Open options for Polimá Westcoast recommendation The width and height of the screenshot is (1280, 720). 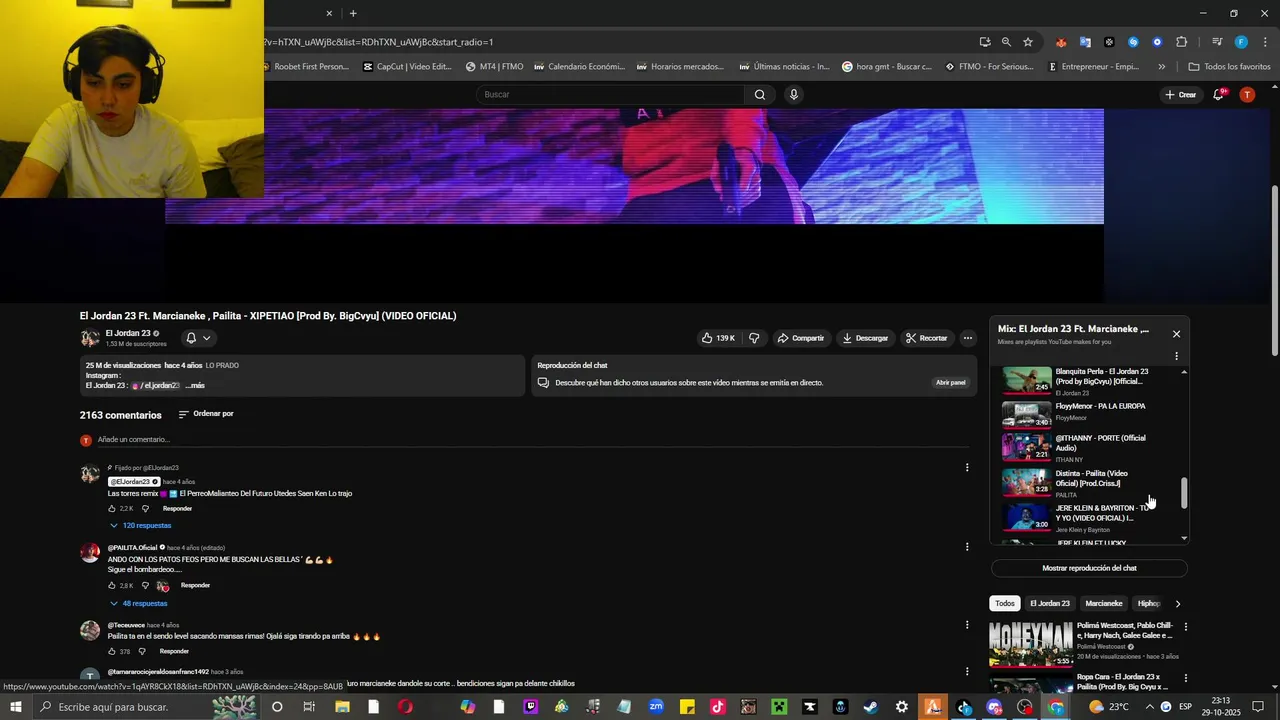coord(1186,628)
